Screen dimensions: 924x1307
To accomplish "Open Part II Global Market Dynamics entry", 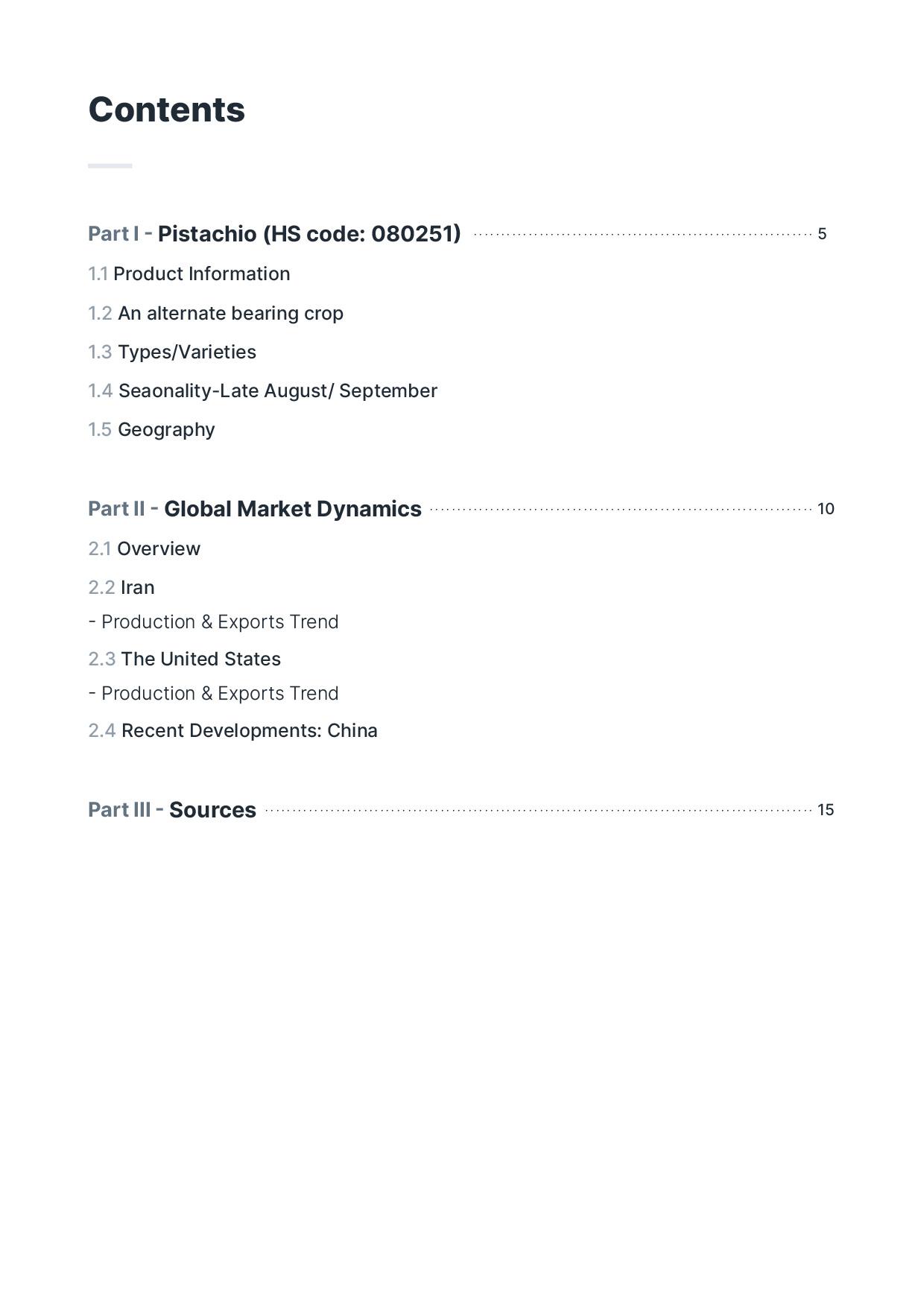I will (255, 509).
